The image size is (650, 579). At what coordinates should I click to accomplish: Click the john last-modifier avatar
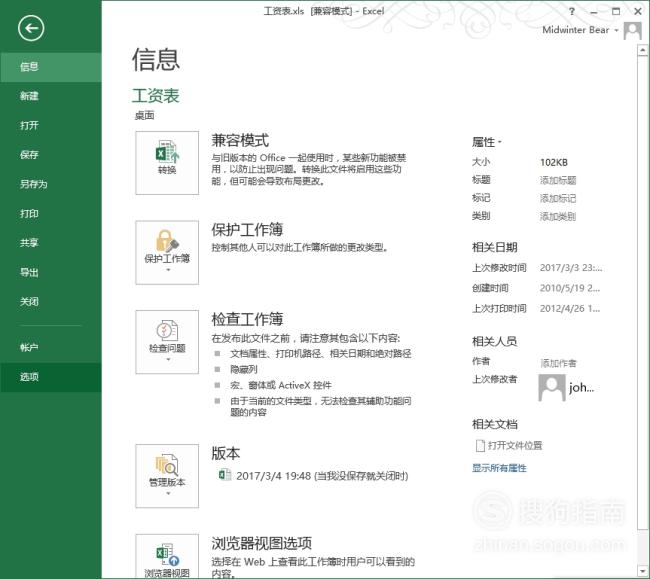(x=552, y=388)
